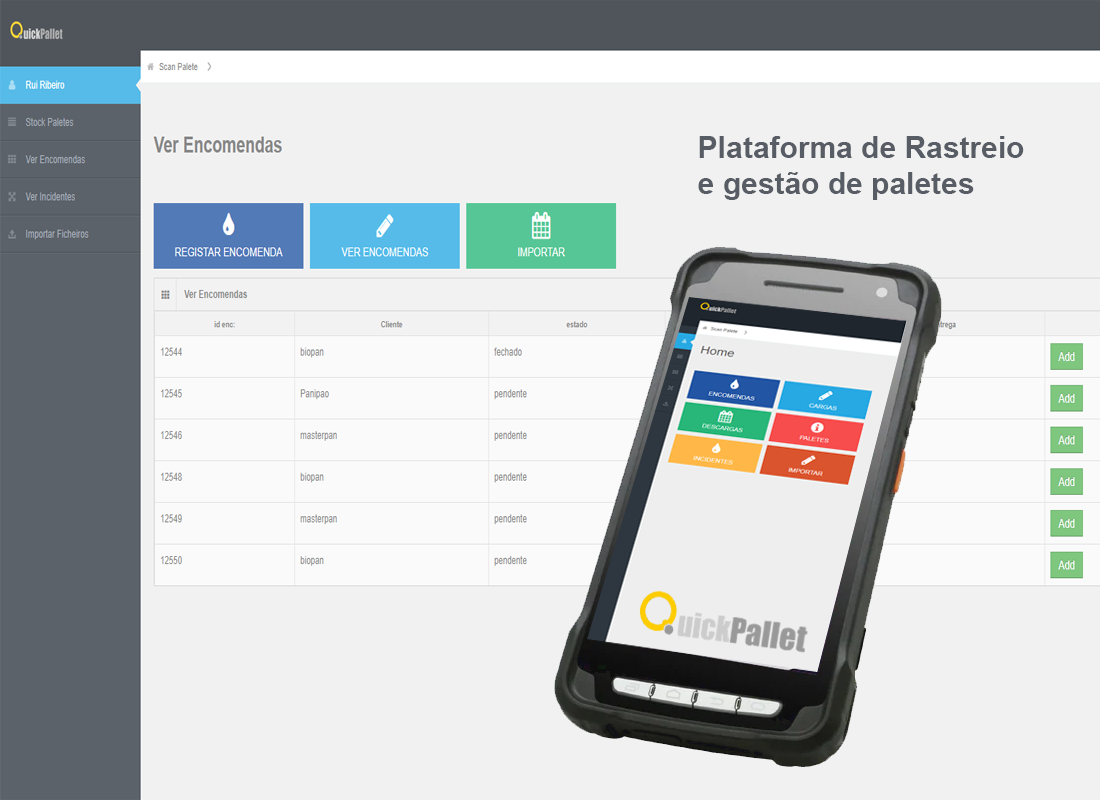Click the grid icon in table panel header
Screen dimensions: 1100x800
(165, 295)
